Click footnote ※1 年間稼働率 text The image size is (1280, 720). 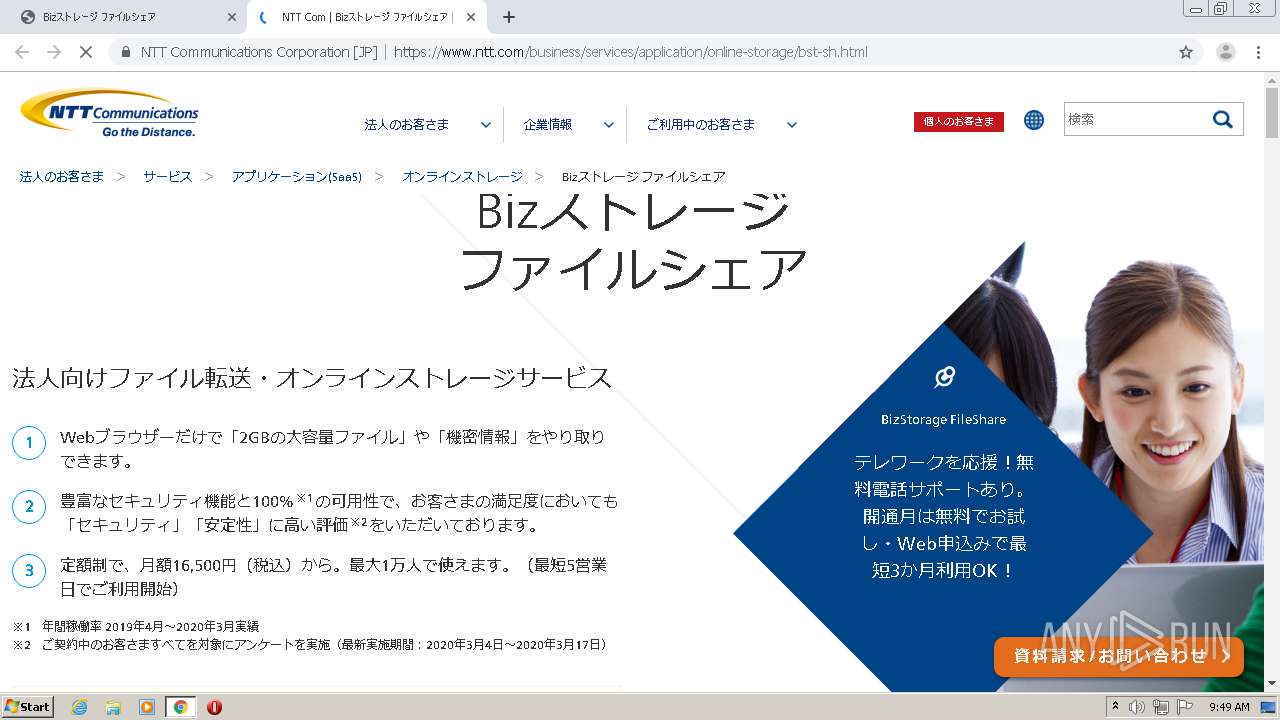tap(136, 626)
